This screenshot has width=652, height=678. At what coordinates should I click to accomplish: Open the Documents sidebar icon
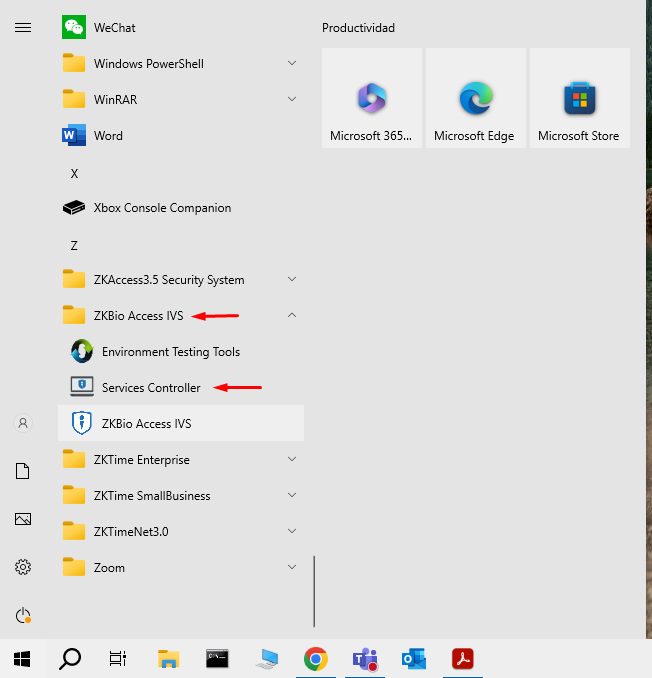pos(23,471)
